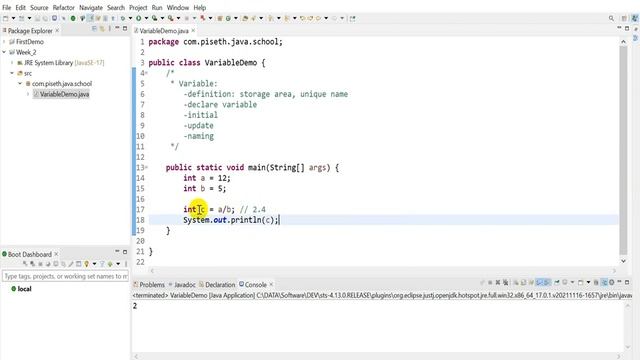This screenshot has height=360, width=640.
Task: Click the External Tools run icon
Action: (x=171, y=18)
